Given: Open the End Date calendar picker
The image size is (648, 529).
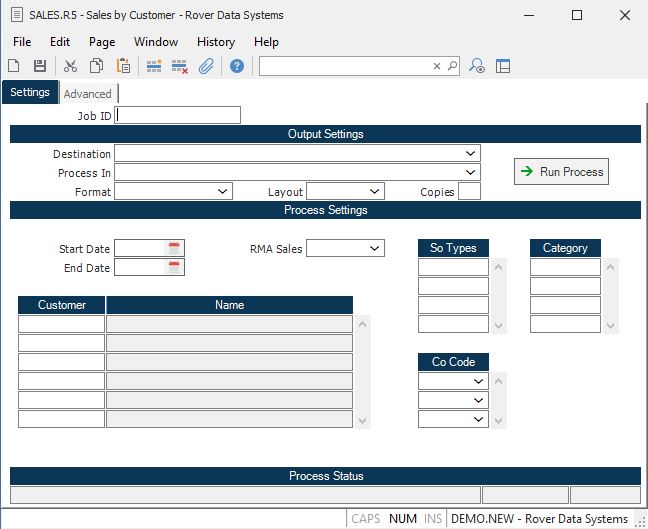Looking at the screenshot, I should pos(174,267).
